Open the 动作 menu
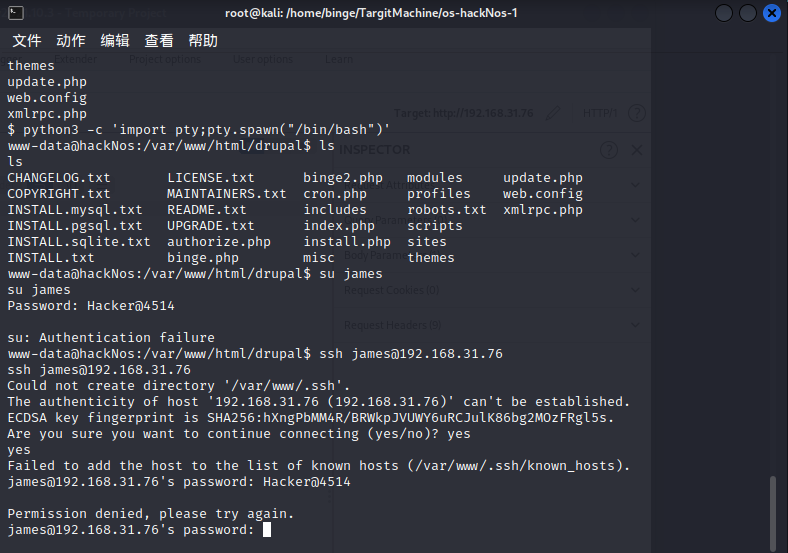This screenshot has height=553, width=788. 71,41
